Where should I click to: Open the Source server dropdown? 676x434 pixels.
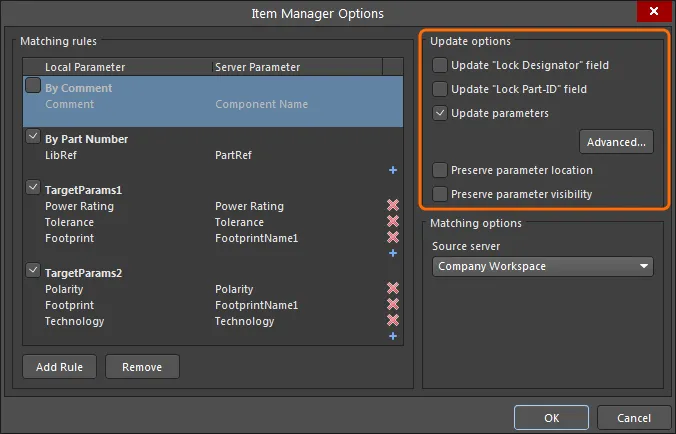pos(543,266)
